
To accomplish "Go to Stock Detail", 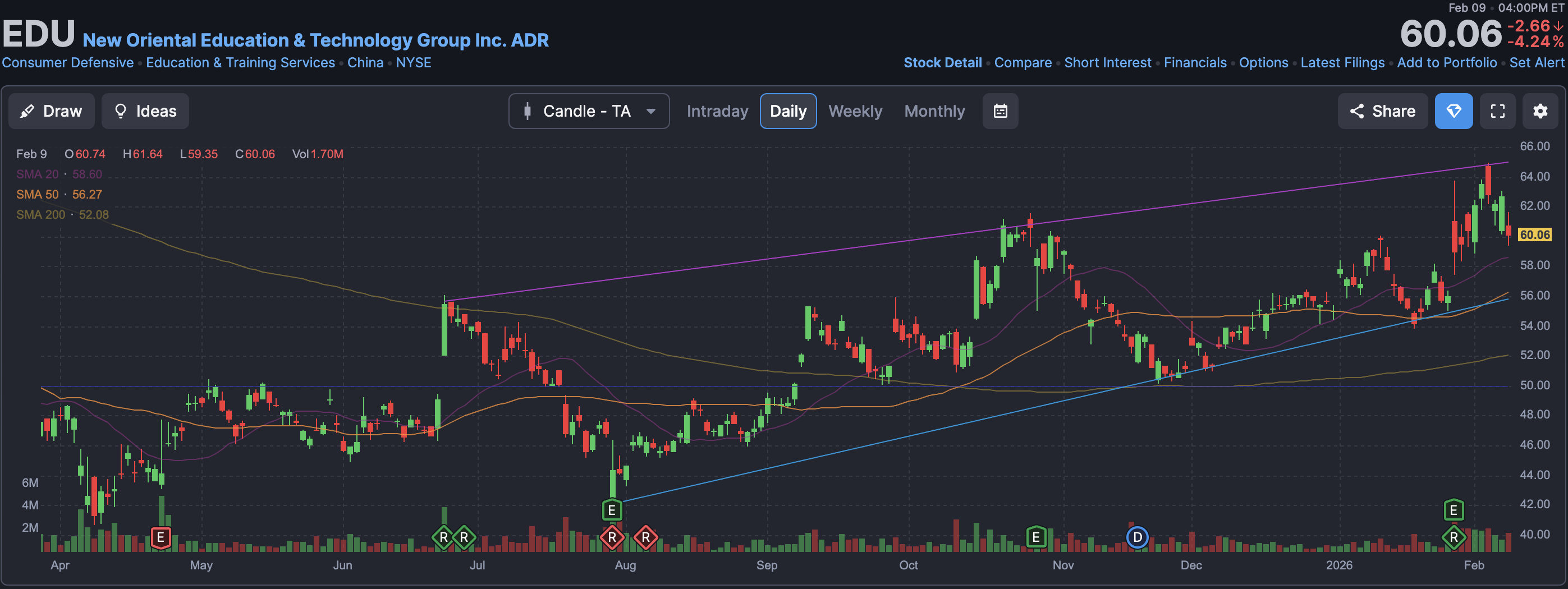I will [x=942, y=63].
